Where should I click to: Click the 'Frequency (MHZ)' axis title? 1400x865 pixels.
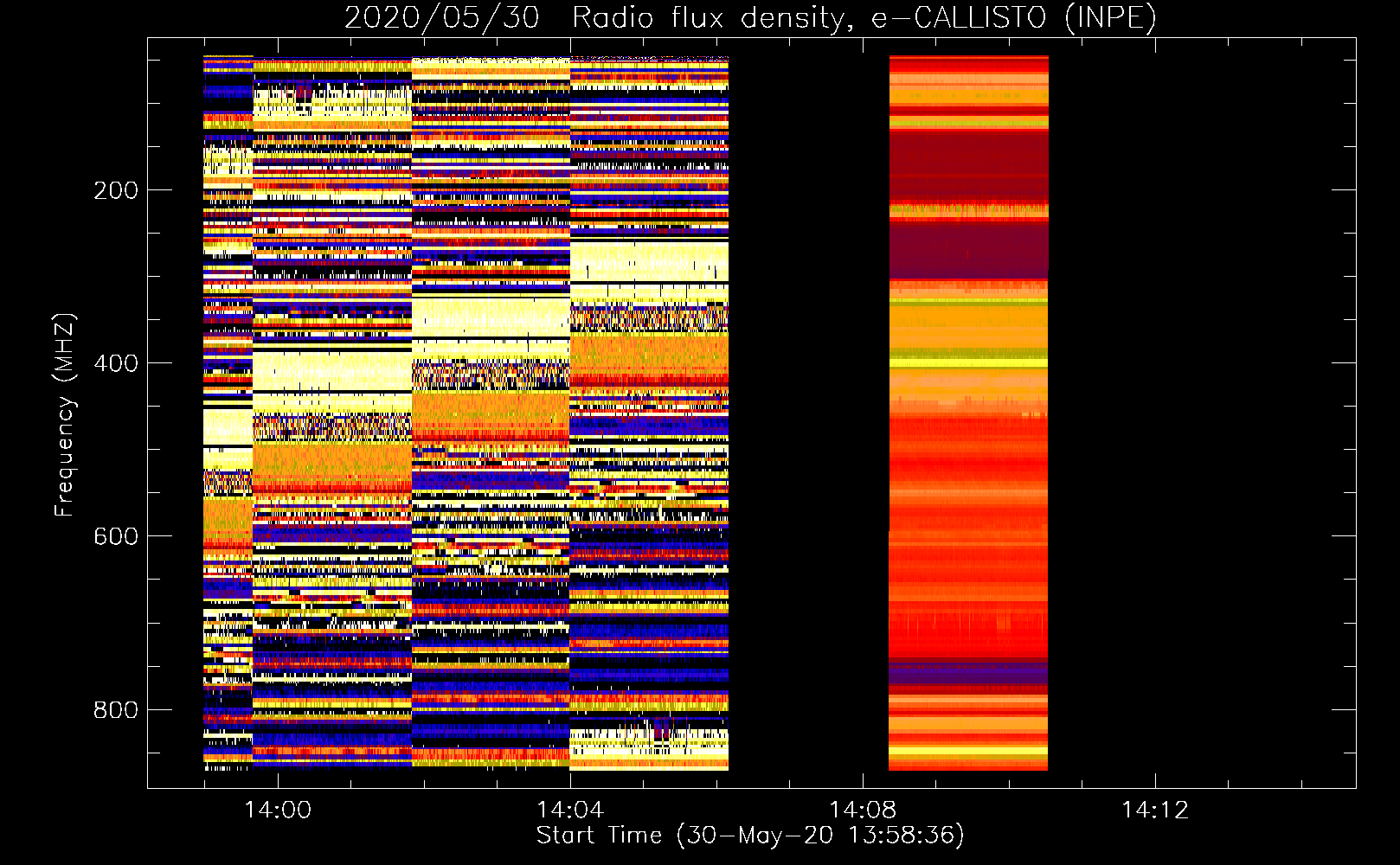(65, 414)
